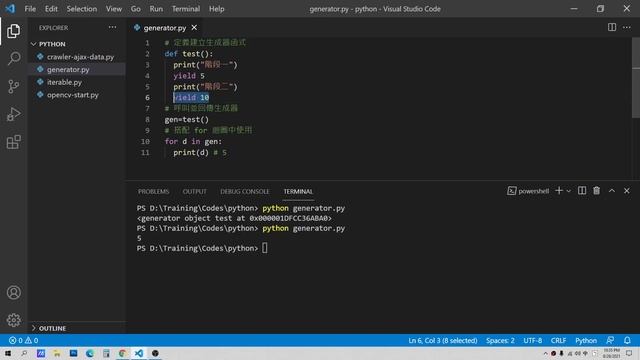Click the feedback icon in status bar
Image resolution: width=640 pixels, height=360 pixels.
pos(610,340)
